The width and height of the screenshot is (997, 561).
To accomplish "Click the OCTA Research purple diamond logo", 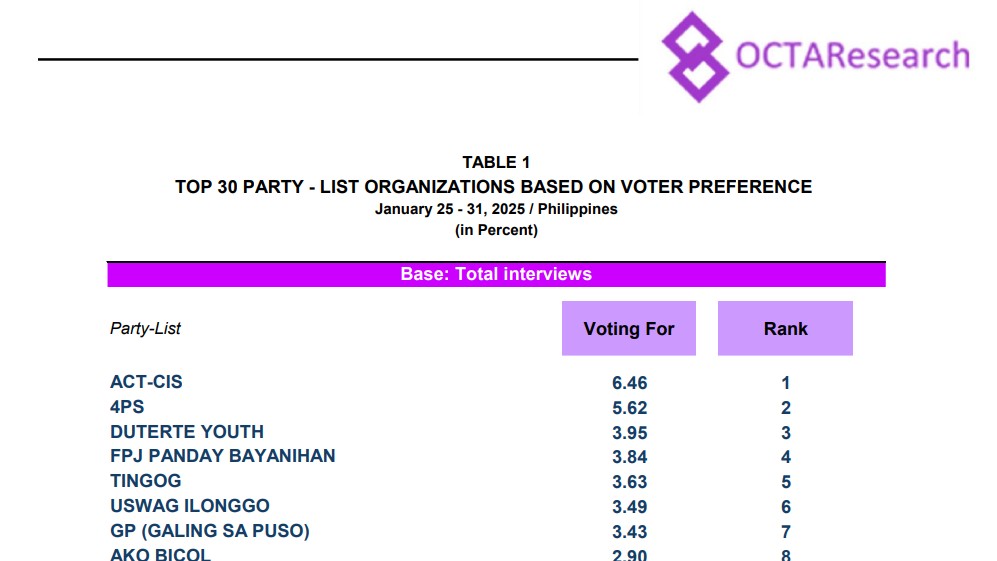I will point(693,56).
